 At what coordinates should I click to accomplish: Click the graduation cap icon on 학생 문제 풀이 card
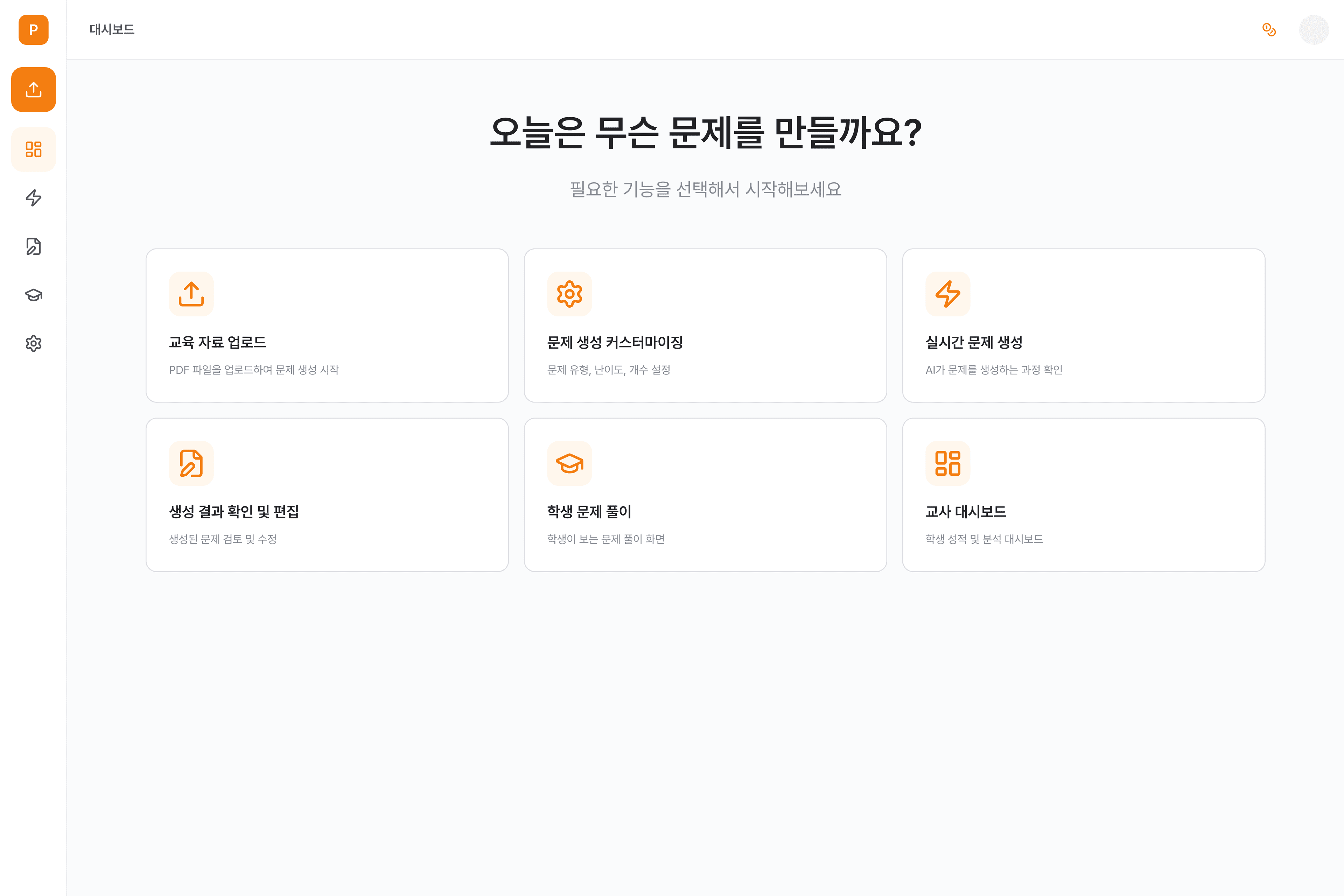[569, 463]
